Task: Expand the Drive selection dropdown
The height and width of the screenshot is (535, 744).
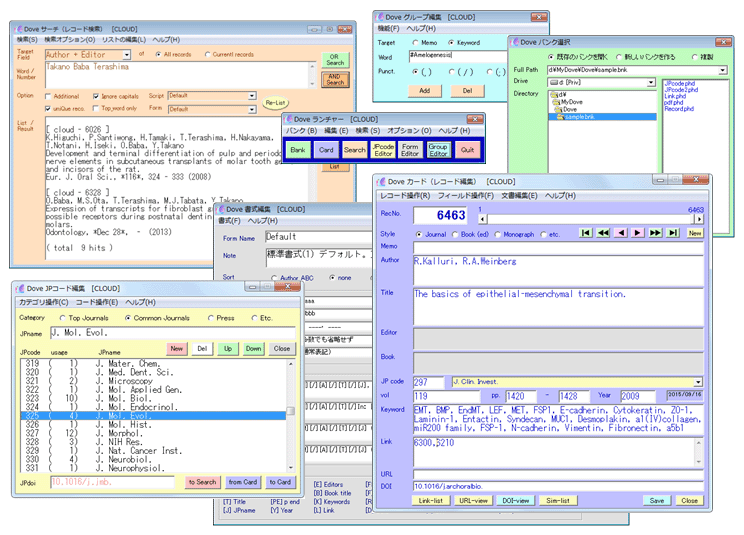Action: coord(650,82)
